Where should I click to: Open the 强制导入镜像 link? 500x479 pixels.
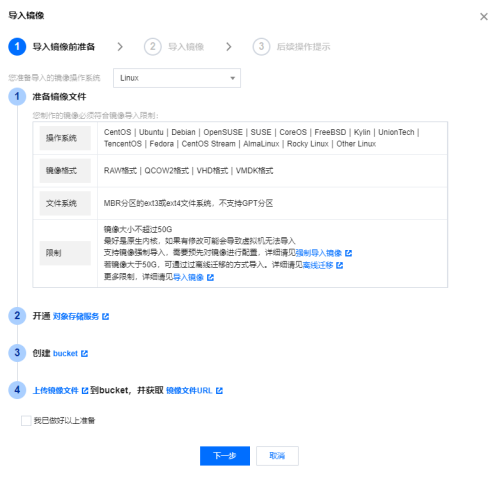pos(319,253)
